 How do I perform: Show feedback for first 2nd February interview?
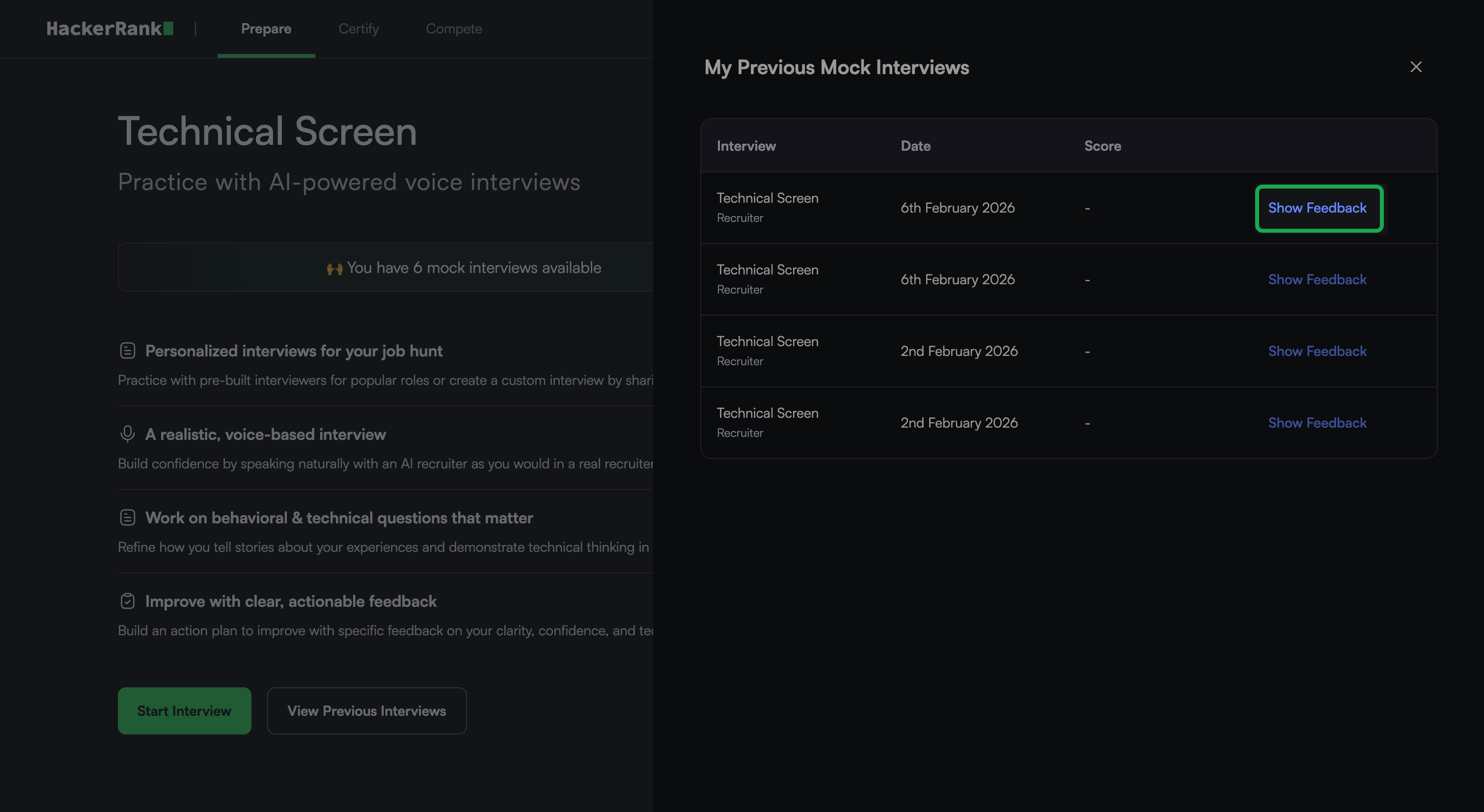point(1317,352)
